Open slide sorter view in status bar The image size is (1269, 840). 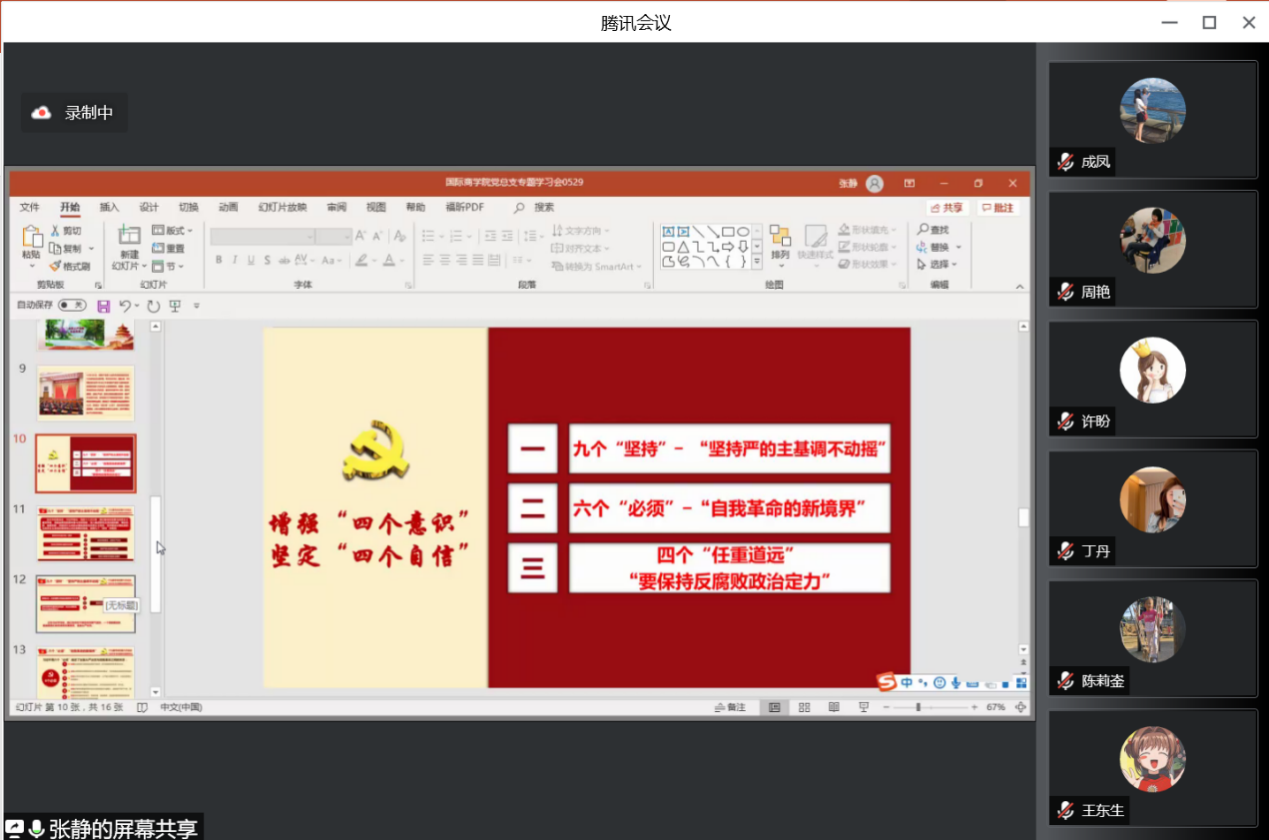804,707
